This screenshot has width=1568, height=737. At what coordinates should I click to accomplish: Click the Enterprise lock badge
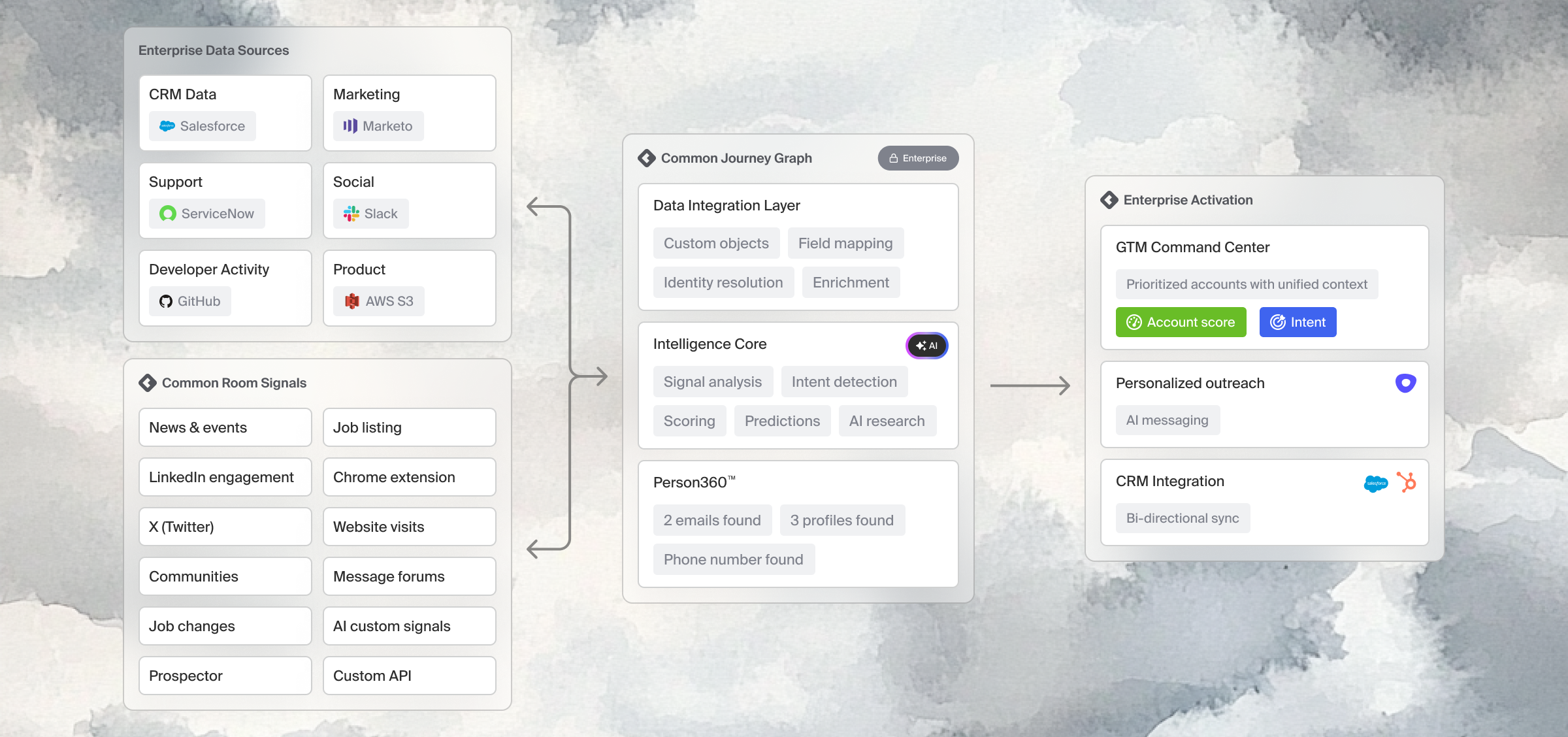918,158
